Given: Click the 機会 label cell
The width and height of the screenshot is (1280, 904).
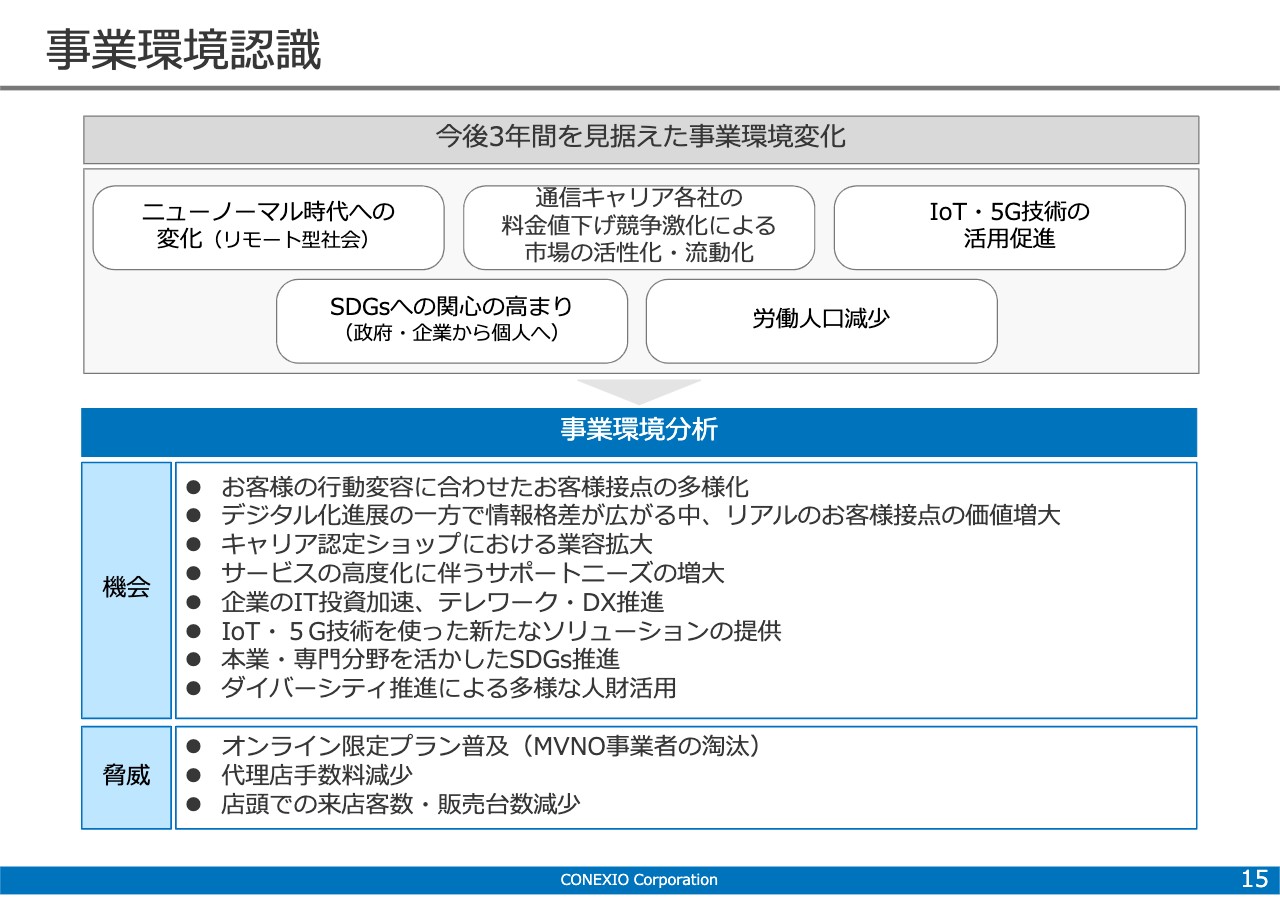Looking at the screenshot, I should [x=126, y=590].
